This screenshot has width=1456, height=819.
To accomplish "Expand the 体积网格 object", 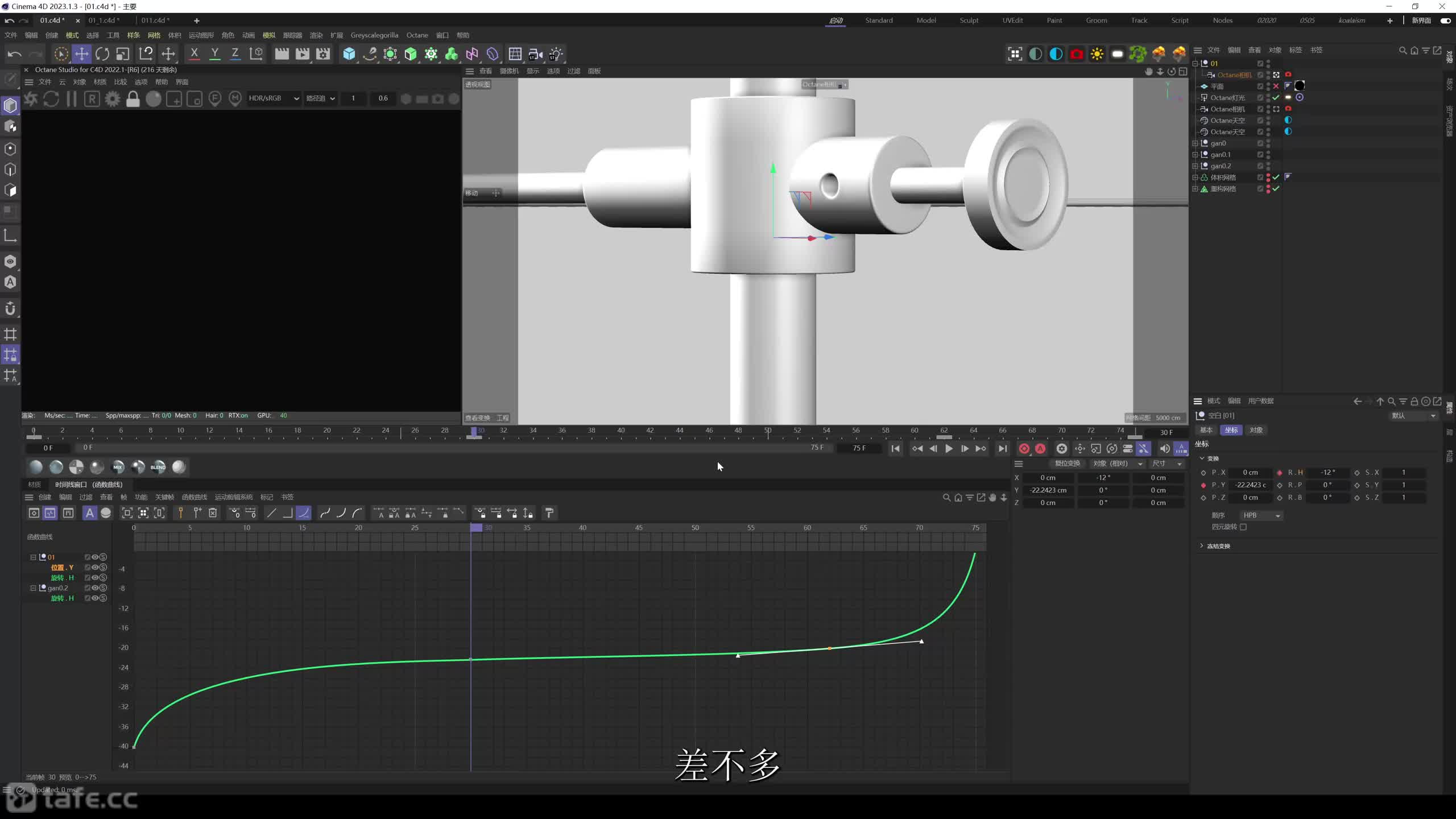I will [1195, 177].
